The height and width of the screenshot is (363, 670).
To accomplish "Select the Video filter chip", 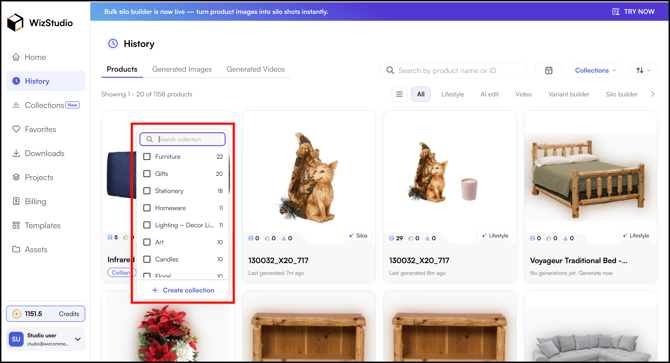I will [523, 94].
